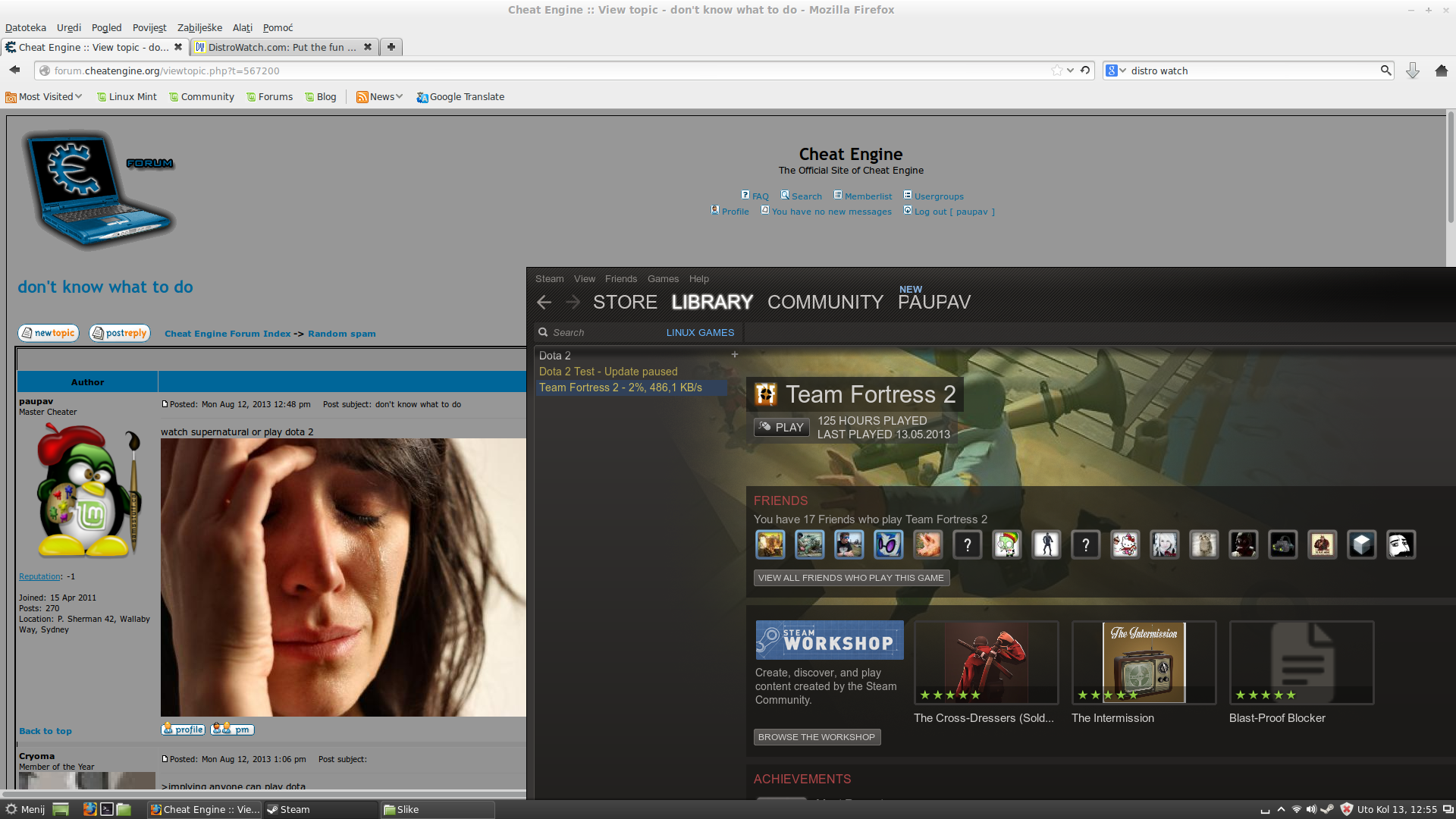The height and width of the screenshot is (819, 1456).
Task: Open the files launcher in the panel
Action: [x=124, y=809]
